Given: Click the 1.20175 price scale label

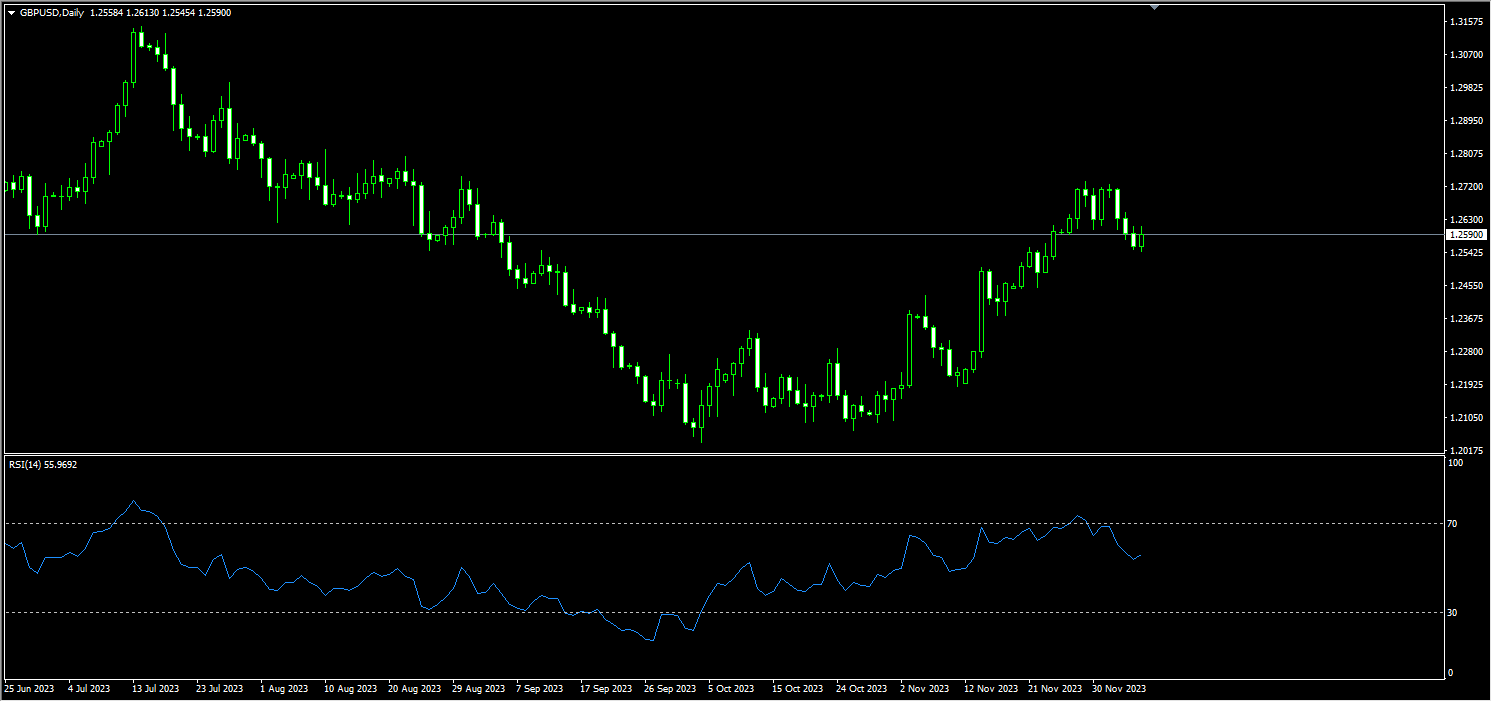Looking at the screenshot, I should [x=1465, y=450].
